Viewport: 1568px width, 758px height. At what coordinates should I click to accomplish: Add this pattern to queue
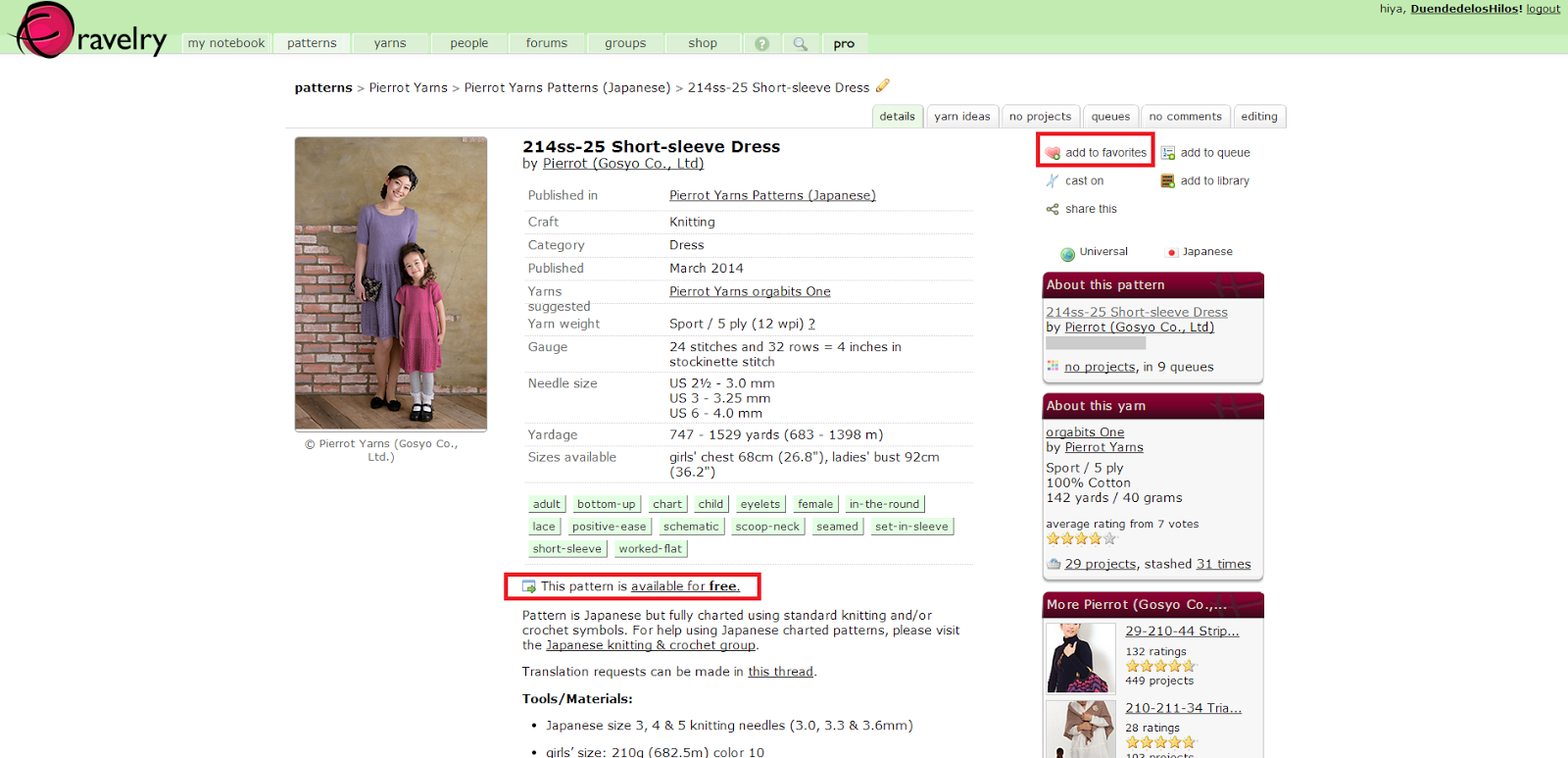(1205, 153)
